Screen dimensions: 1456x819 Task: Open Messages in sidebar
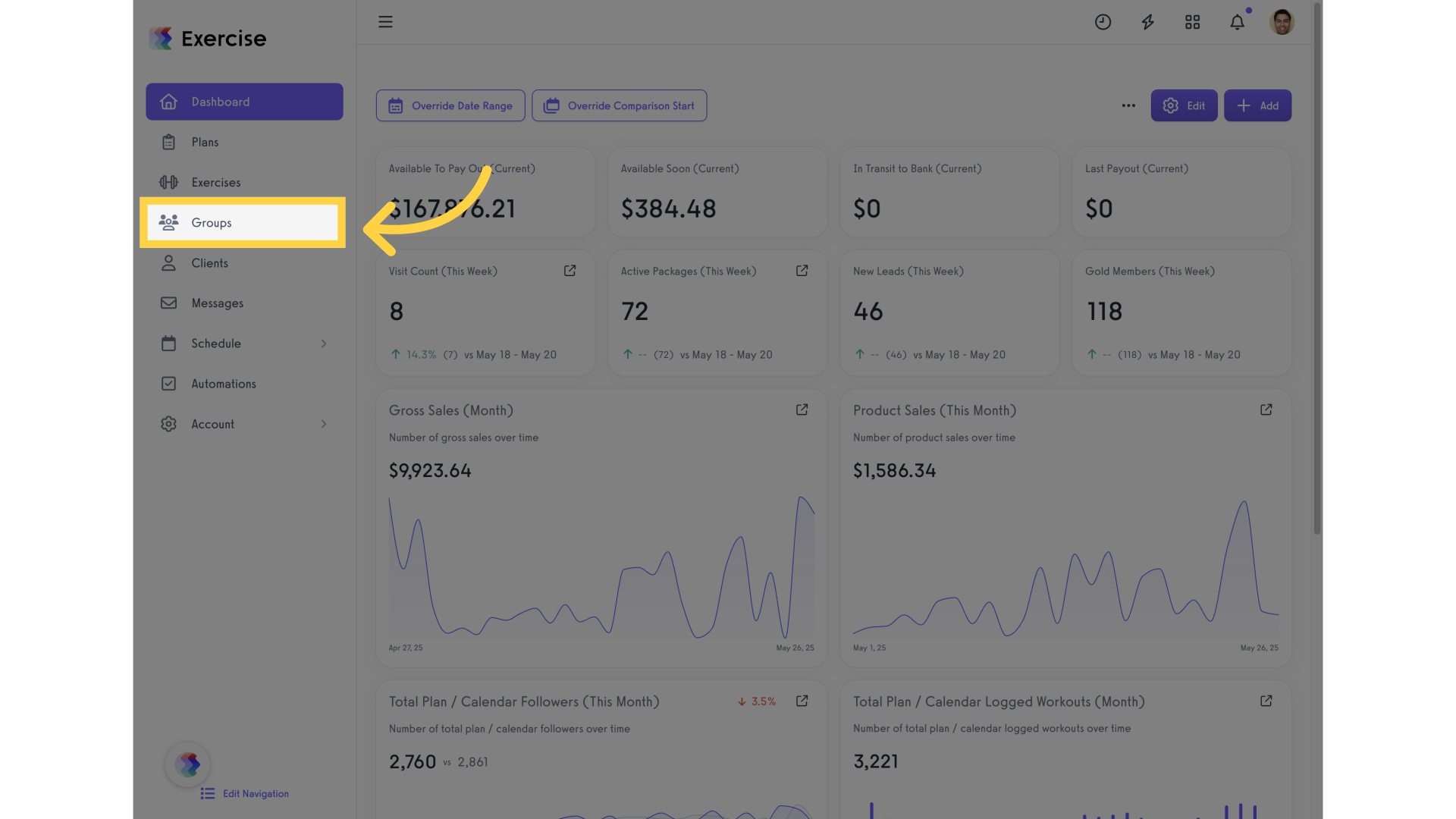coord(244,303)
